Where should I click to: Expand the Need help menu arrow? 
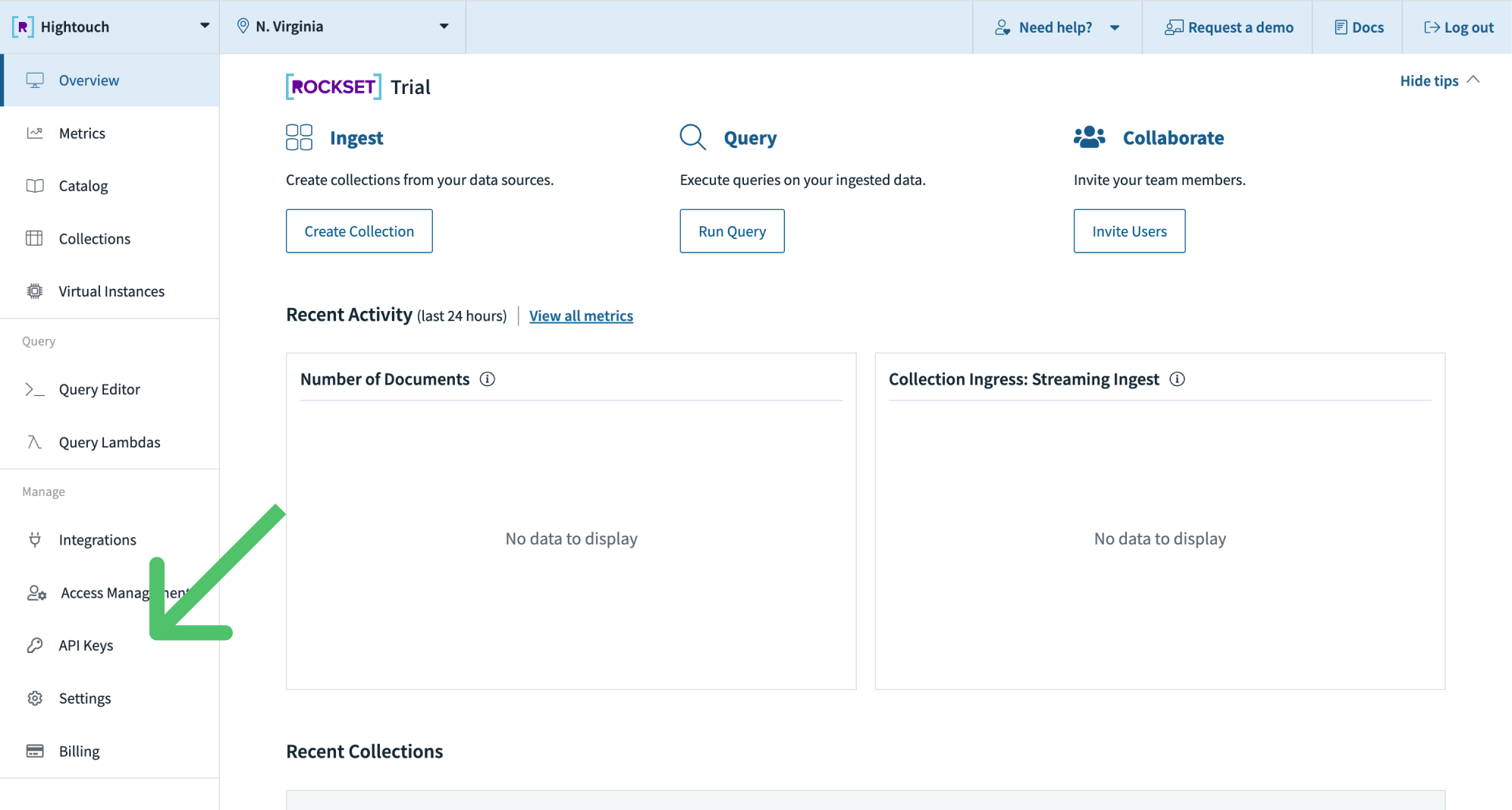pyautogui.click(x=1115, y=28)
